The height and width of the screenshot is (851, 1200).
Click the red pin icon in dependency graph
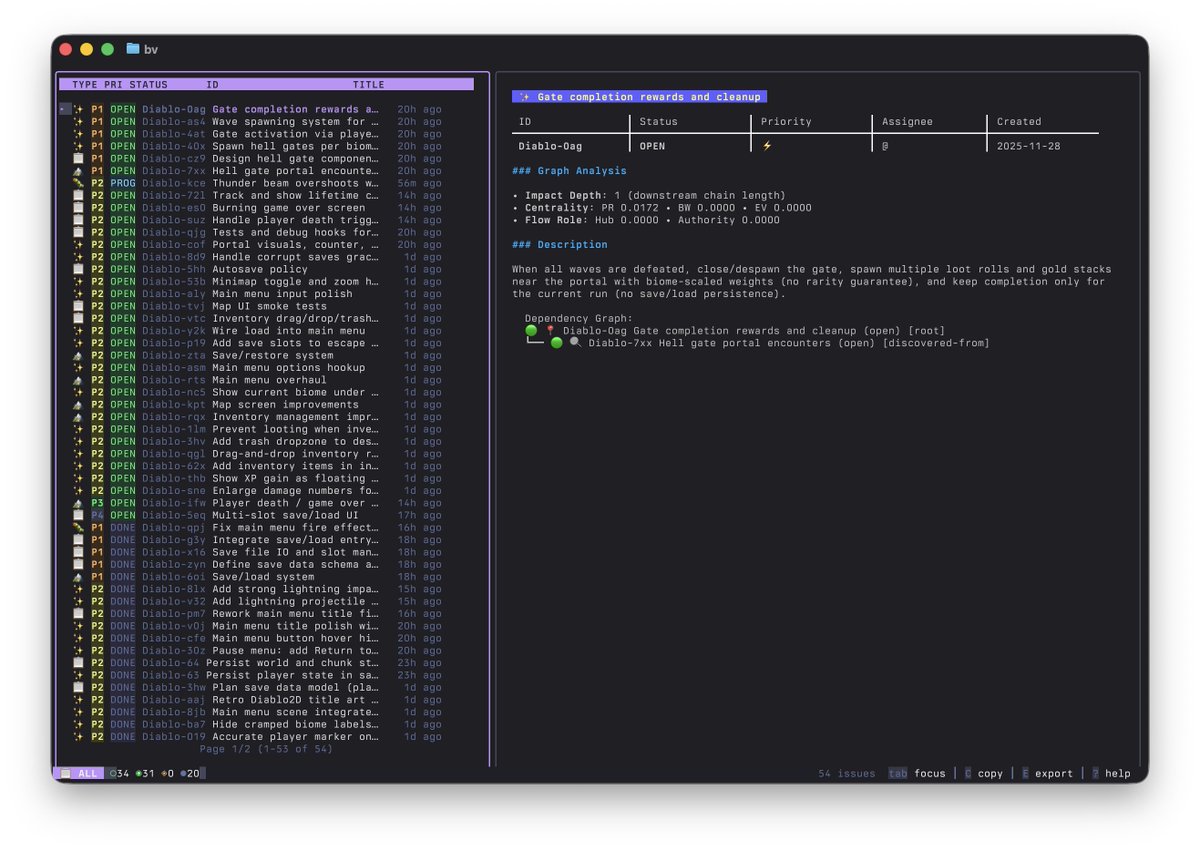550,331
